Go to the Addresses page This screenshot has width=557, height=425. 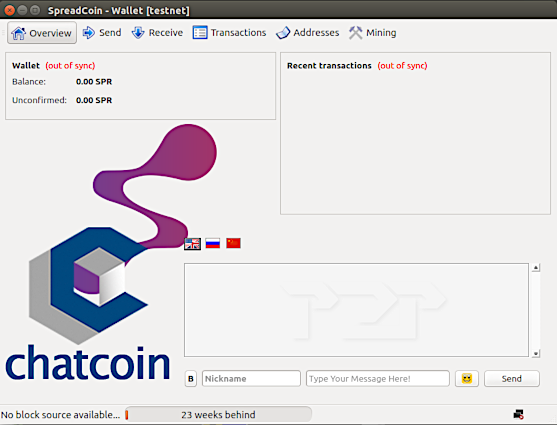coord(307,33)
